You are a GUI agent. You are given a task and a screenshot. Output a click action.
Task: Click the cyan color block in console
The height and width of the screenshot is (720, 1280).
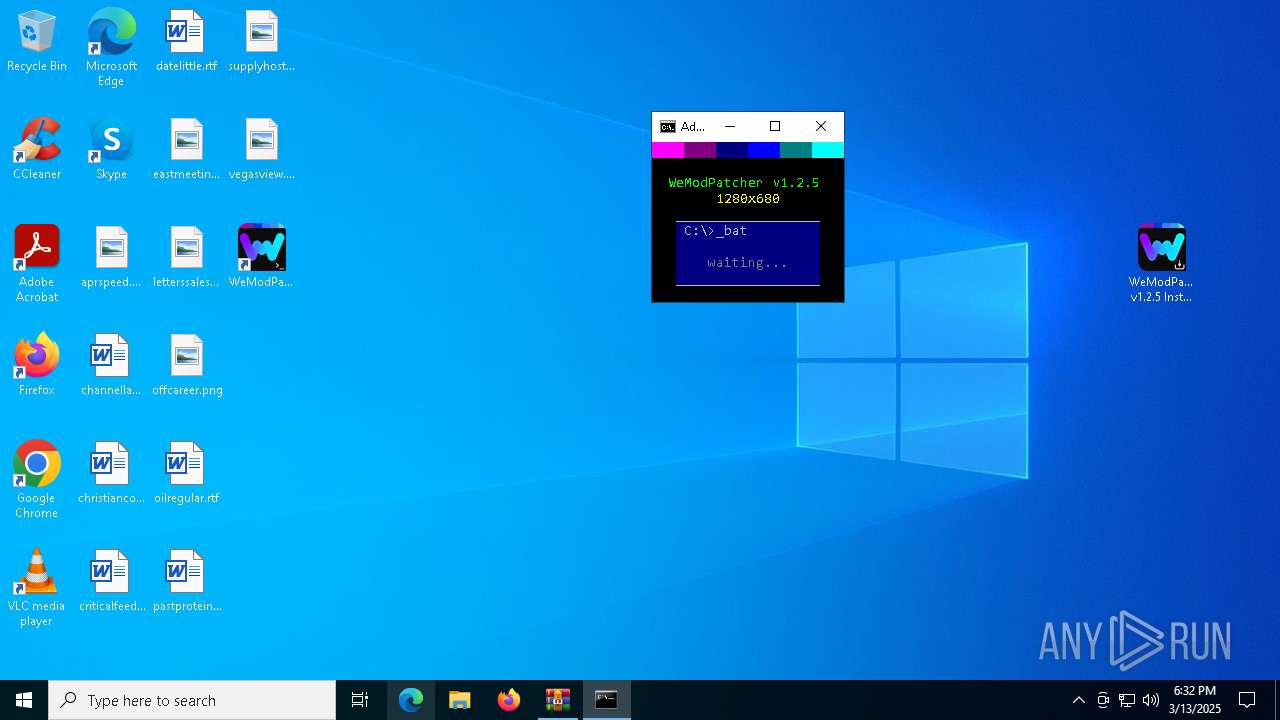tap(828, 150)
